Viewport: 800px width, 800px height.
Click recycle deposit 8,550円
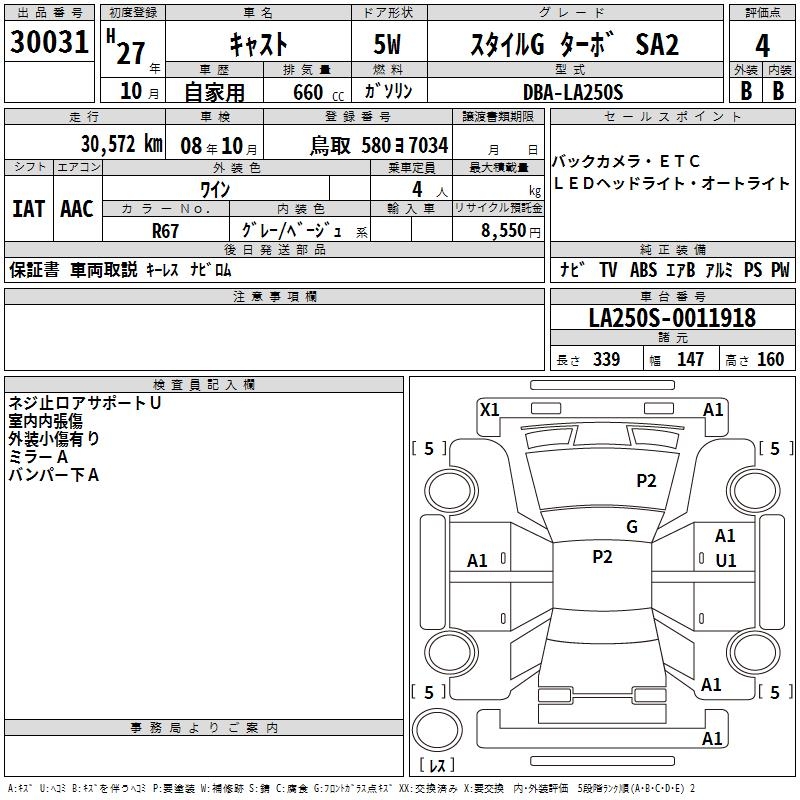pyautogui.click(x=511, y=231)
